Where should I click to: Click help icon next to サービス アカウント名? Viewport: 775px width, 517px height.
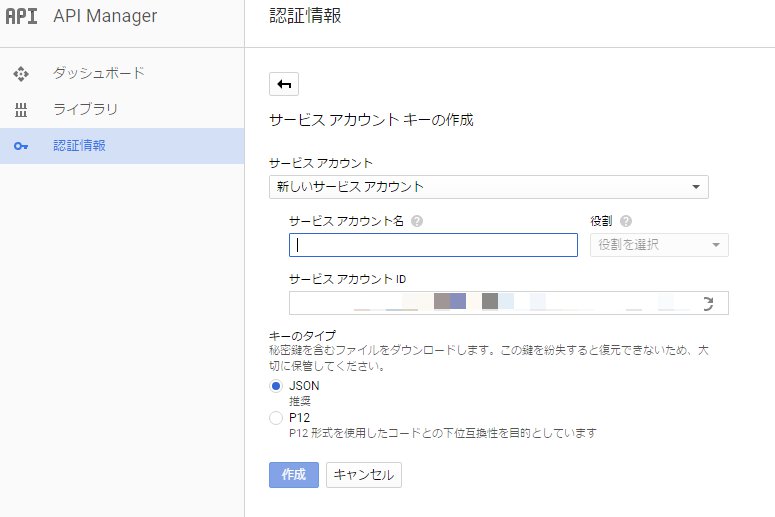417,221
